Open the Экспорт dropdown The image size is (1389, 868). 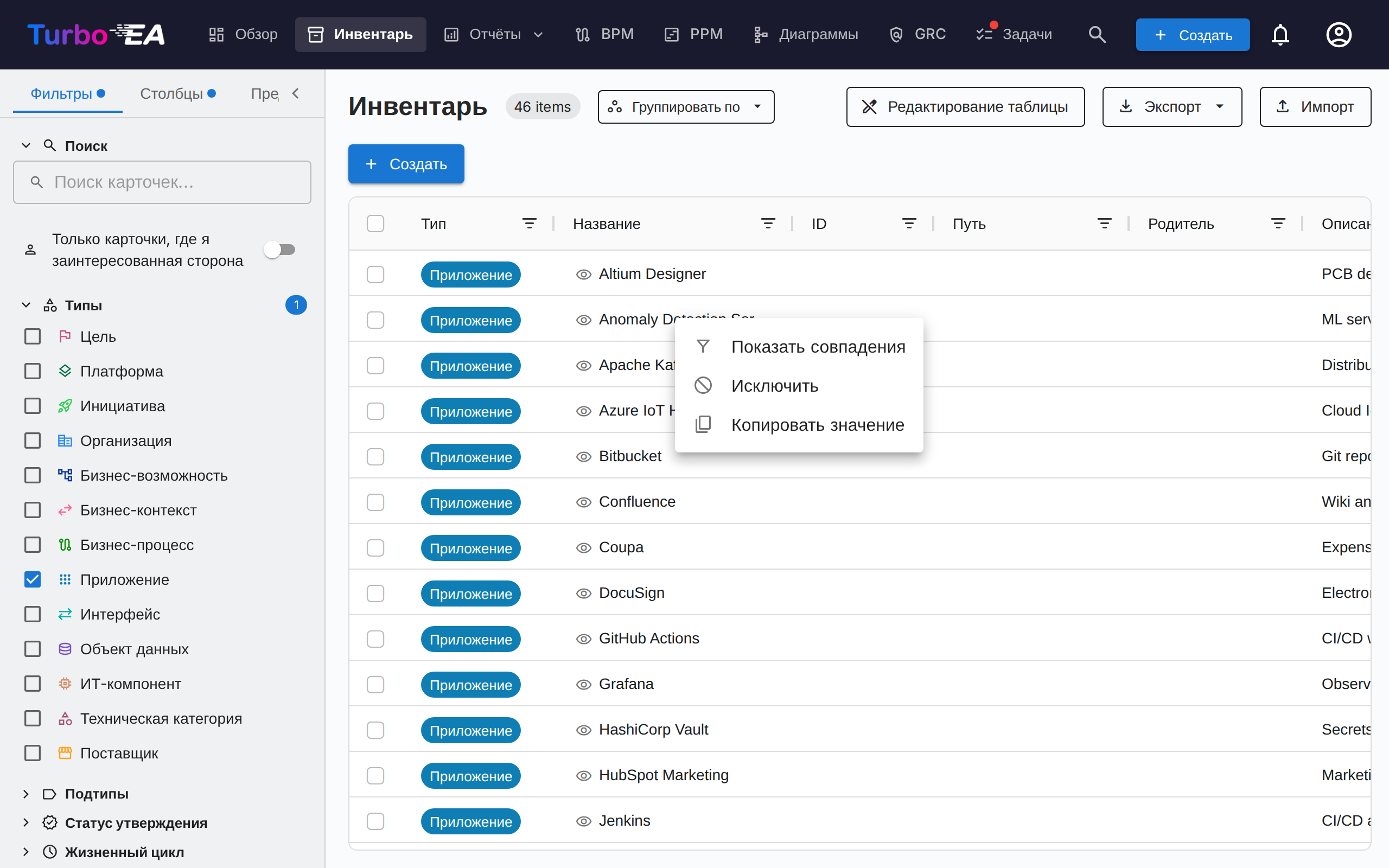click(1172, 107)
